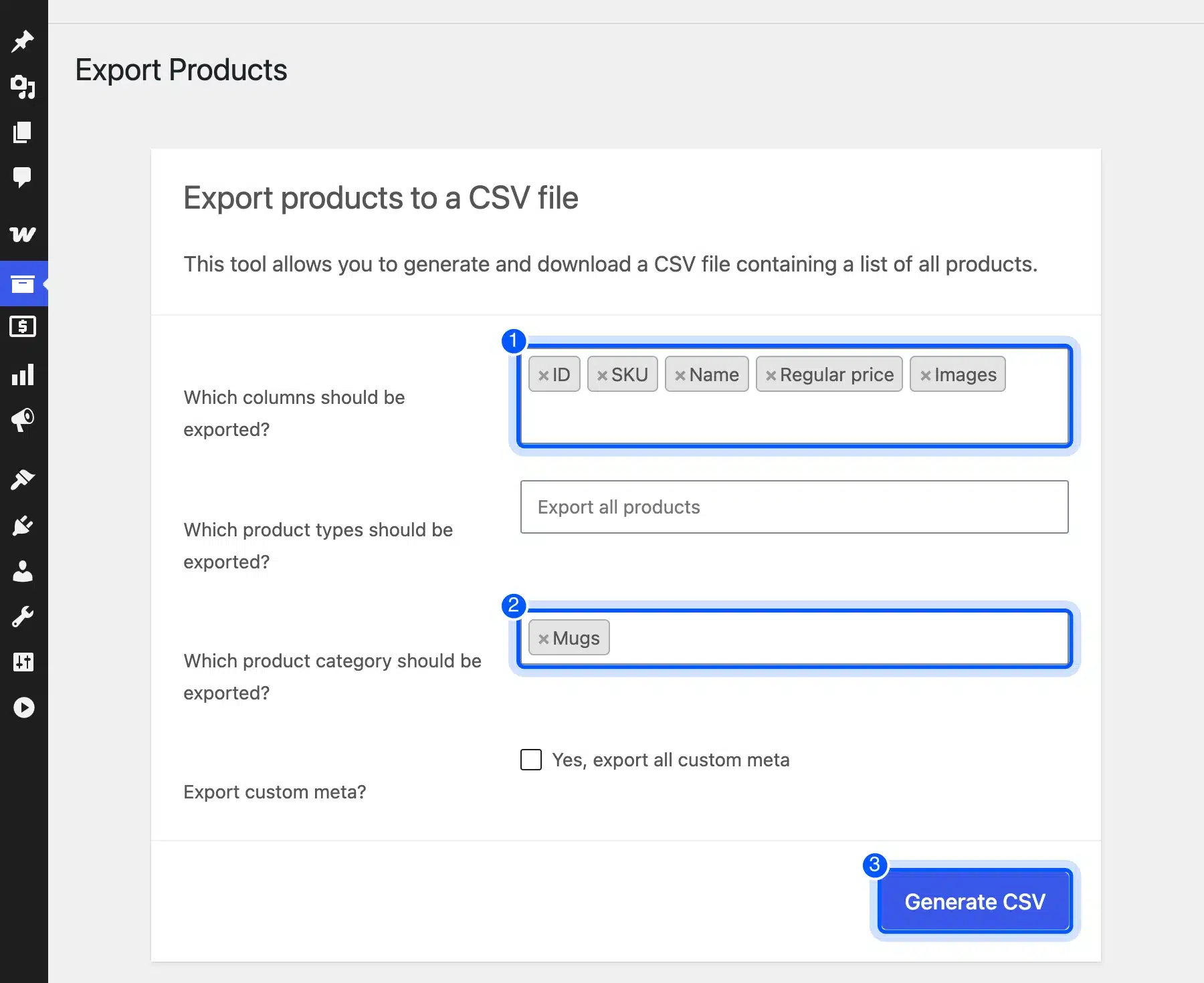Image resolution: width=1204 pixels, height=983 pixels.
Task: Open the product category selector field
Action: coord(795,638)
